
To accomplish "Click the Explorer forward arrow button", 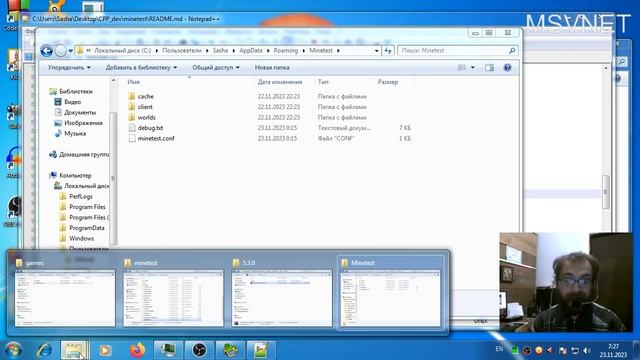I will click(x=60, y=51).
